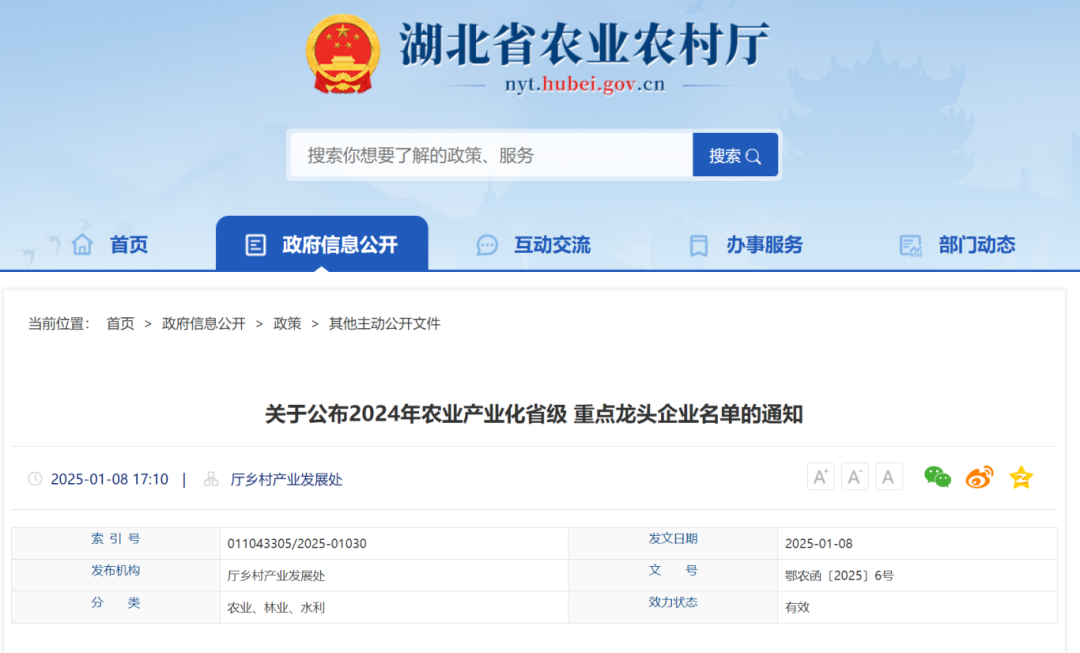
Task: Share article via WeChat icon
Action: pyautogui.click(x=938, y=477)
